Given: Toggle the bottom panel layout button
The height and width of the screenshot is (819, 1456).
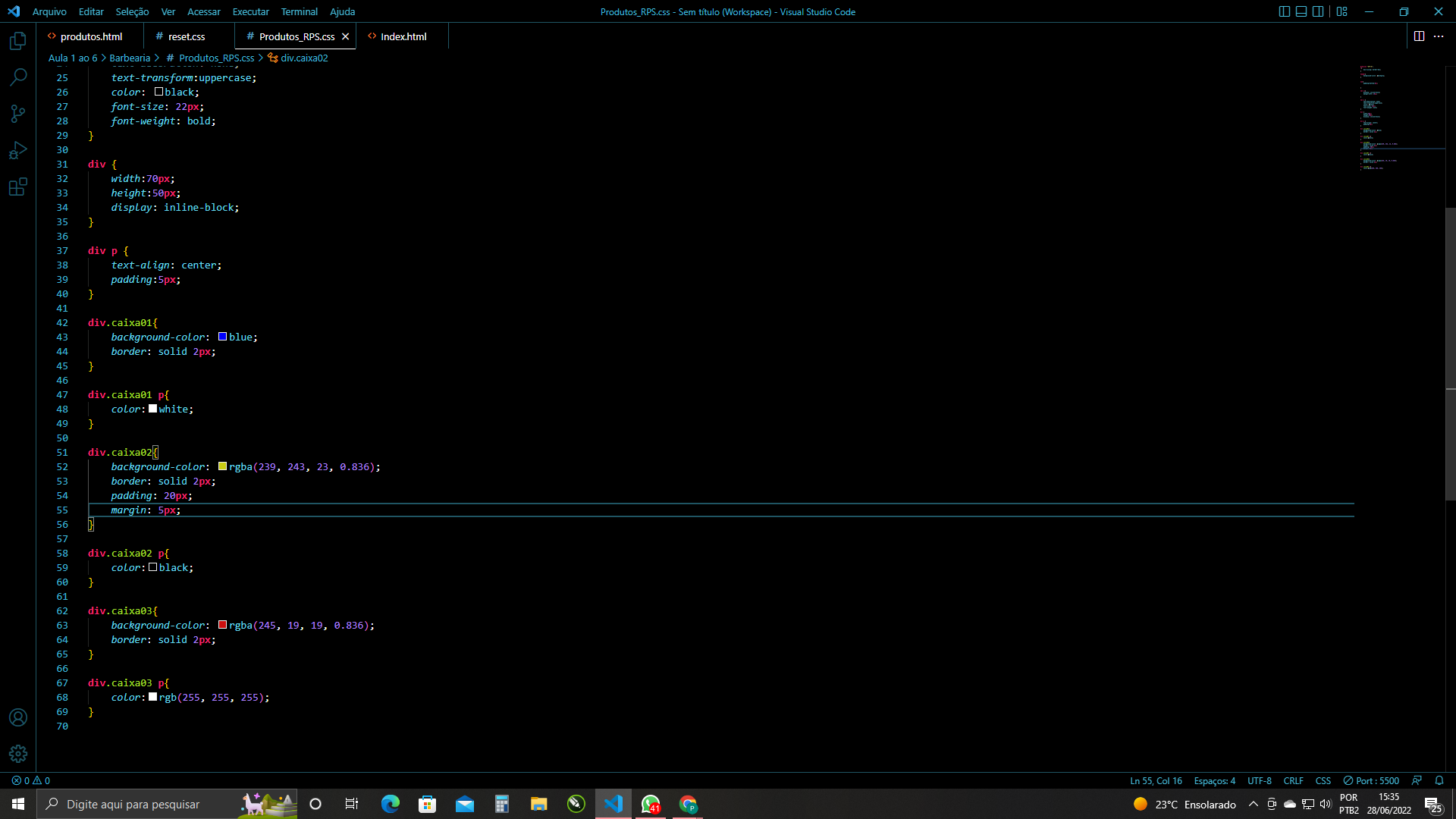Looking at the screenshot, I should (x=1301, y=11).
